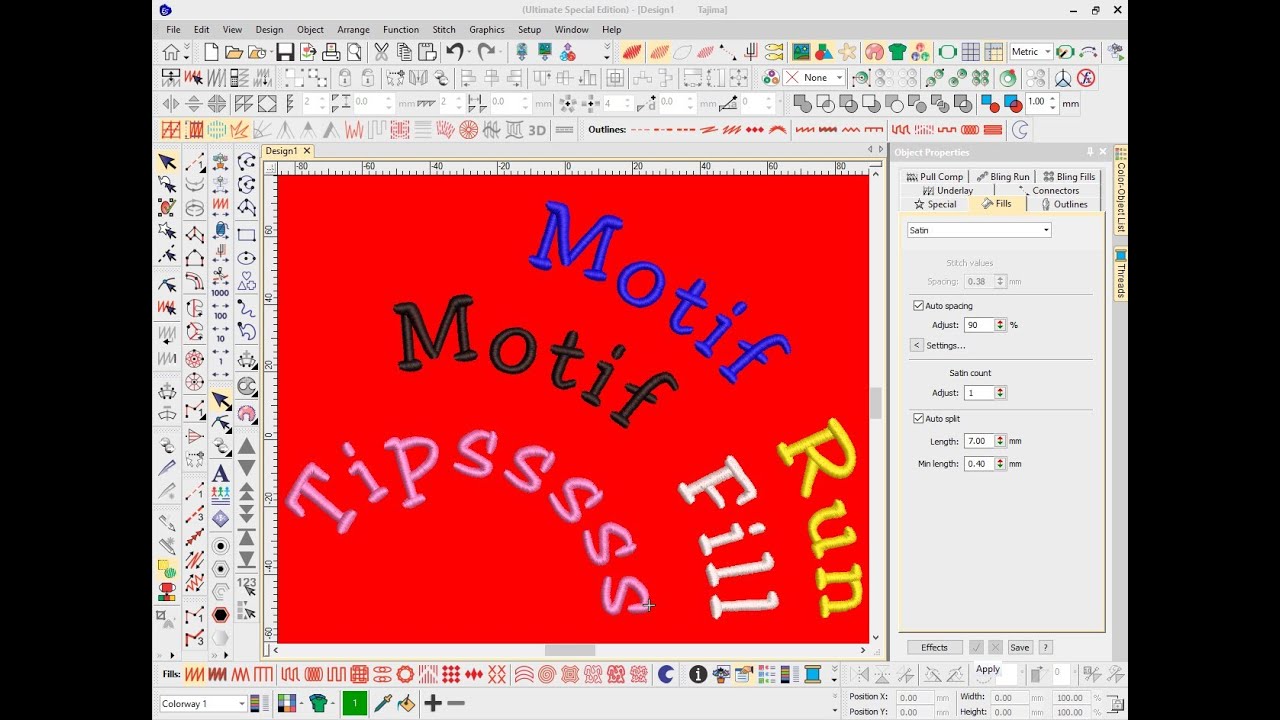
Task: Click the vertical scrollbar thumb beside canvas
Action: 876,402
